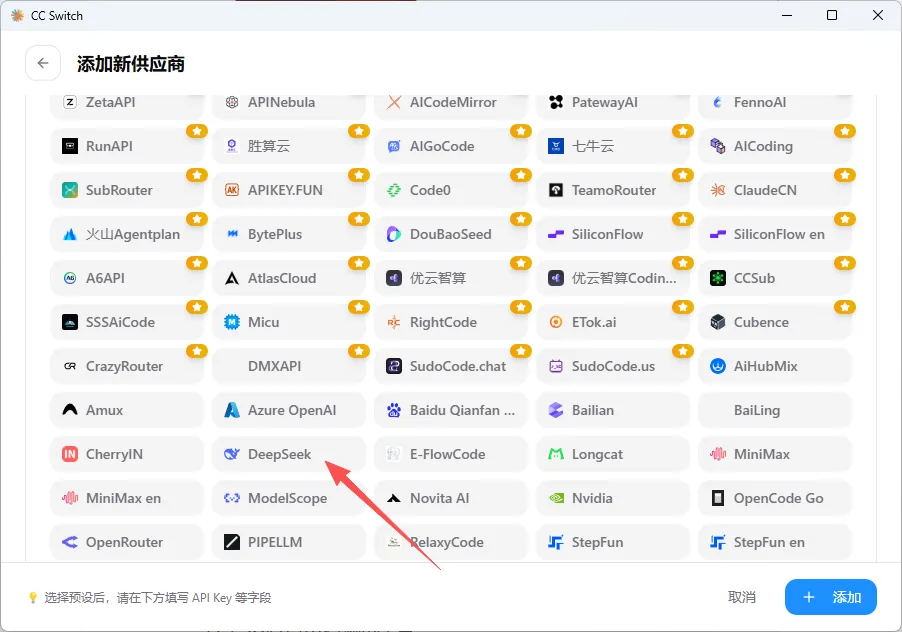Viewport: 902px width, 632px height.
Task: Choose the Amux preset
Action: (x=127, y=410)
